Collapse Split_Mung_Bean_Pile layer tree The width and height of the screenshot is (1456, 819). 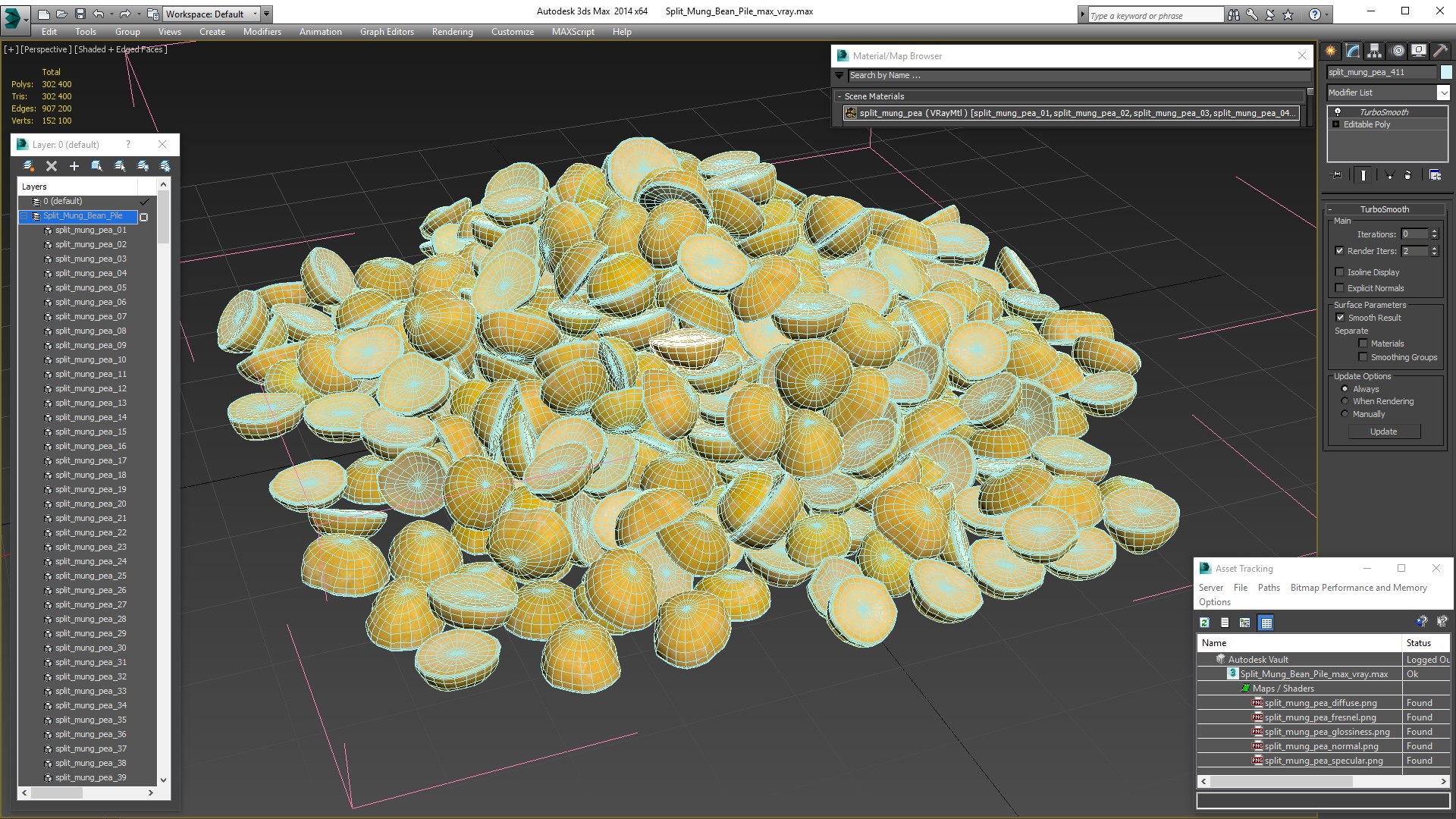24,216
